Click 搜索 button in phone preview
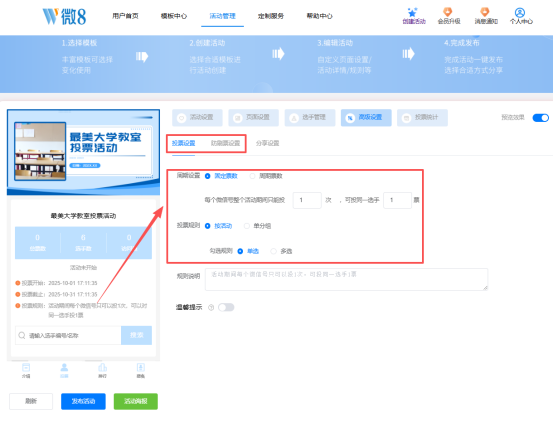The width and height of the screenshot is (553, 421). pyautogui.click(x=136, y=335)
